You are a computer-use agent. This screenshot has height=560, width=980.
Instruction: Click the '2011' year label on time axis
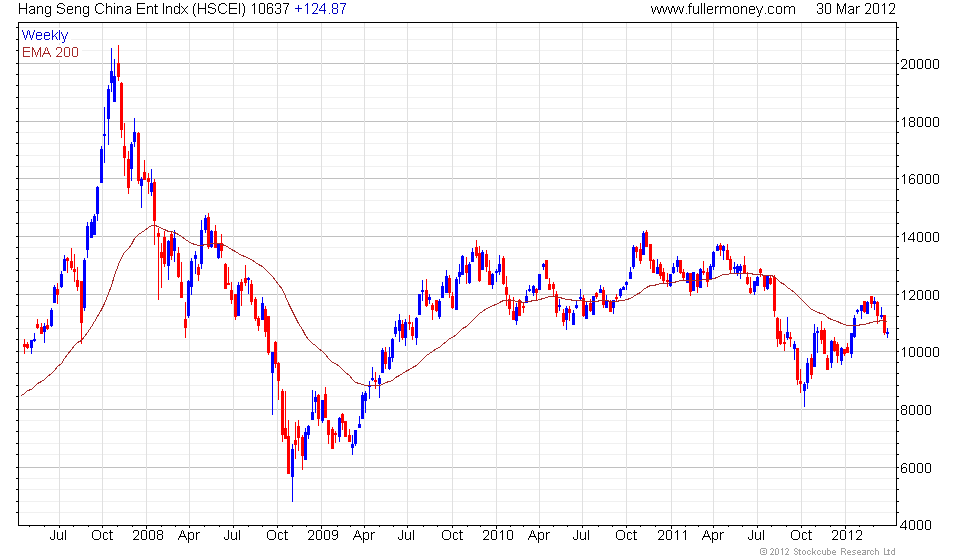(x=672, y=536)
